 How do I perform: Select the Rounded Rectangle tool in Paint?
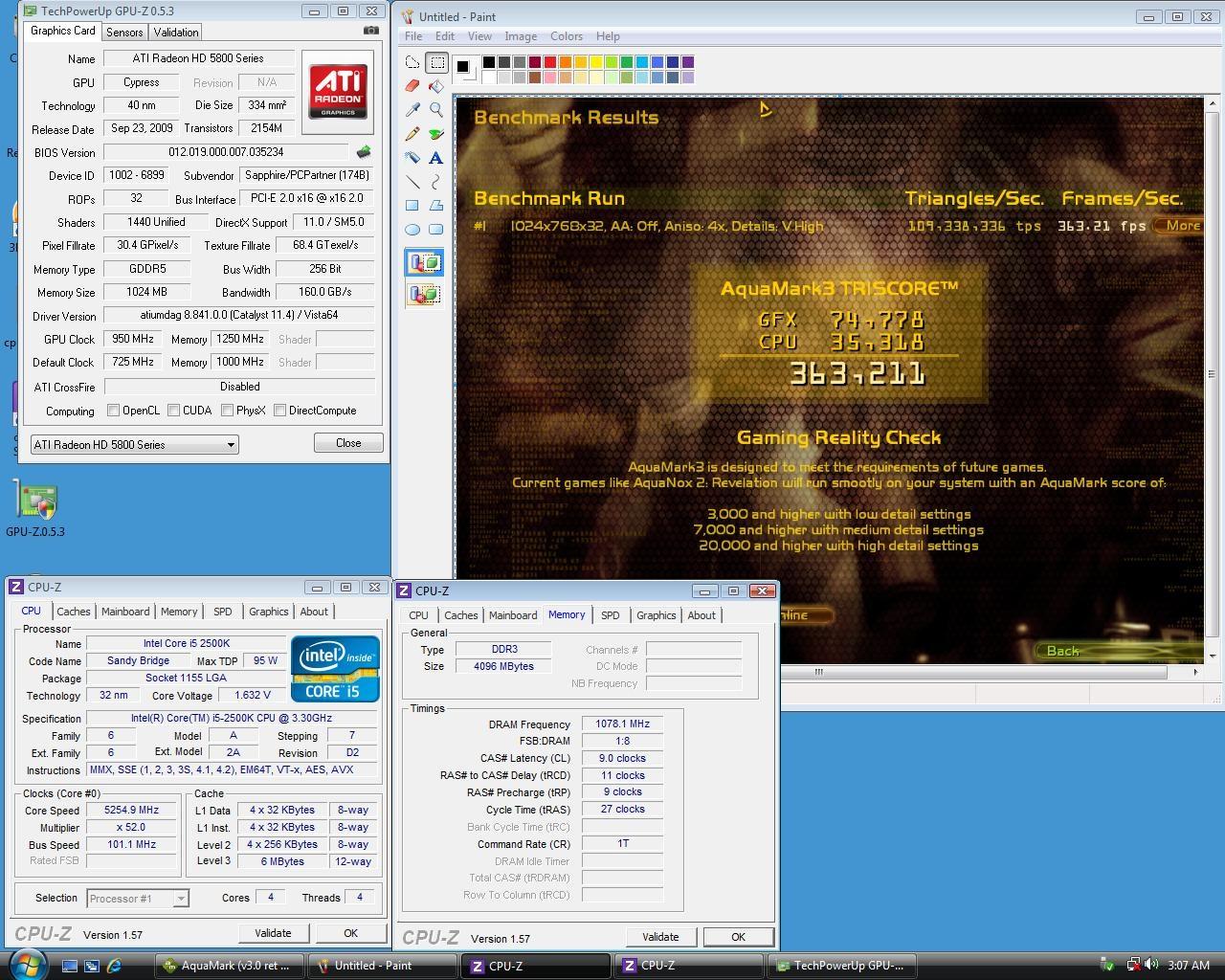(x=436, y=230)
